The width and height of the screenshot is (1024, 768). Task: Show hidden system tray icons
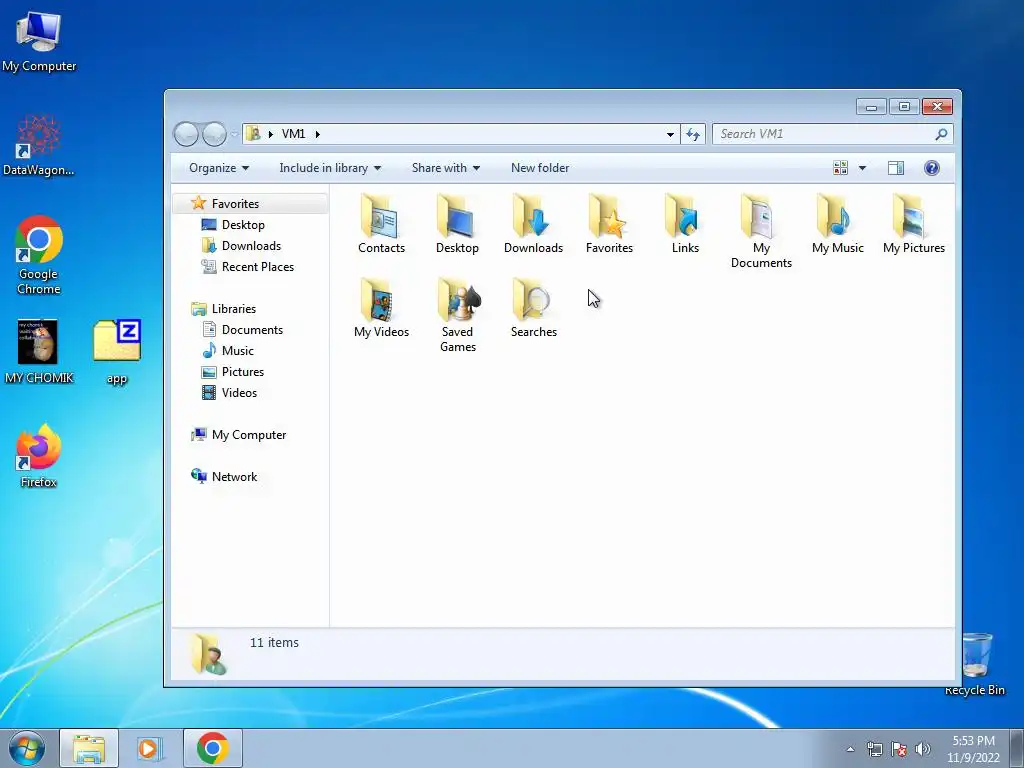pos(850,749)
